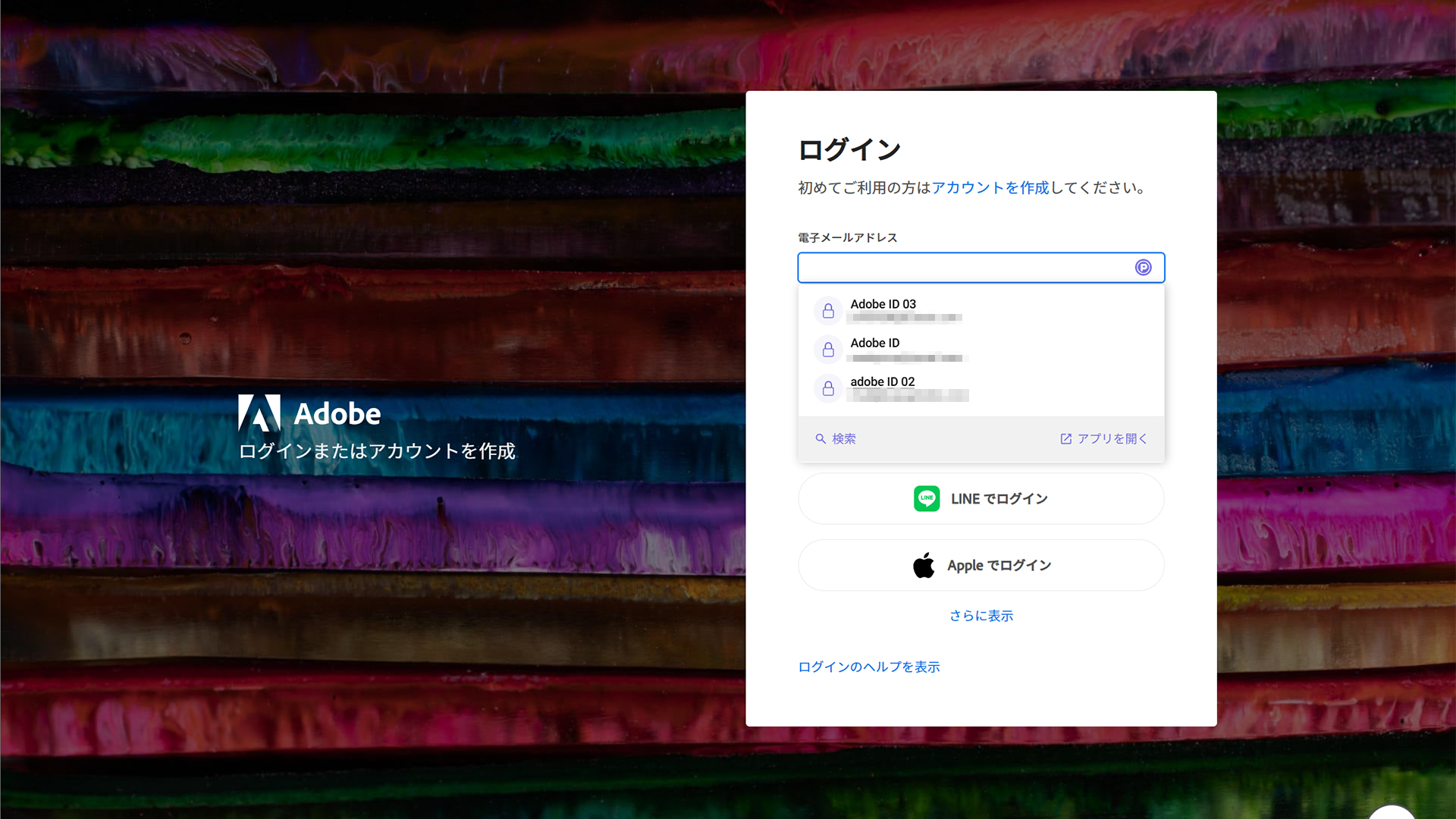The height and width of the screenshot is (819, 1456).
Task: Click アカウントを作成 link
Action: (990, 187)
